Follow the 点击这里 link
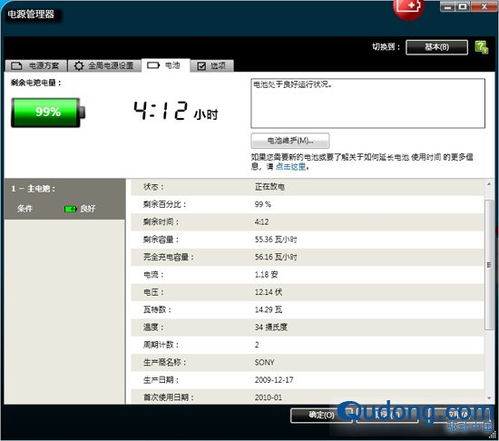499x441 pixels. [x=290, y=166]
